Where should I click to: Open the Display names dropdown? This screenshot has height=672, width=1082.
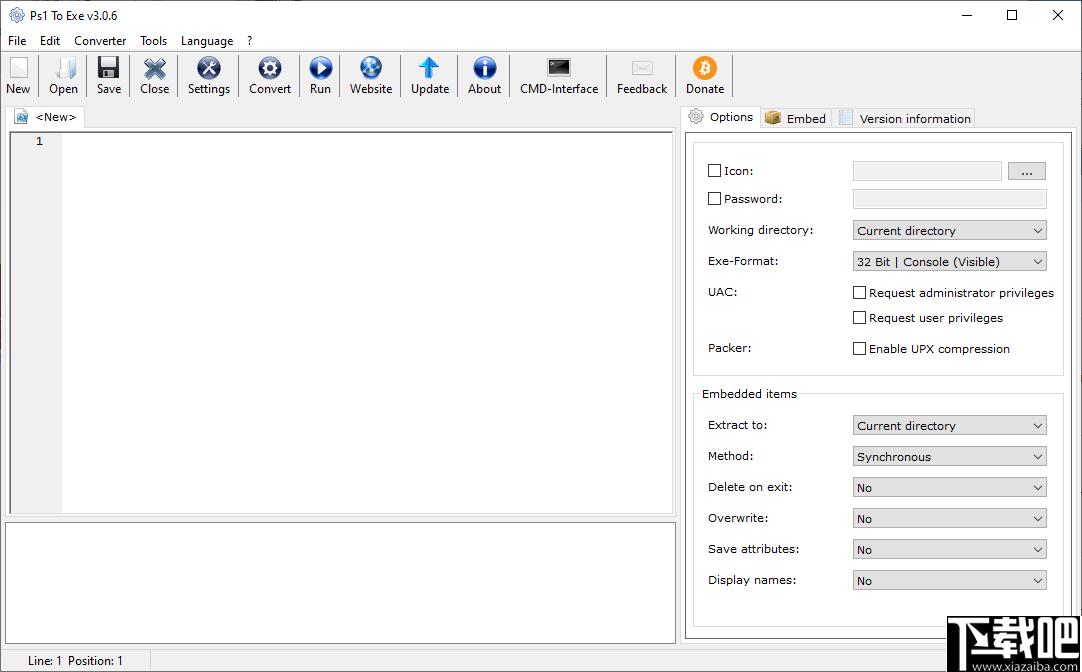pos(950,581)
